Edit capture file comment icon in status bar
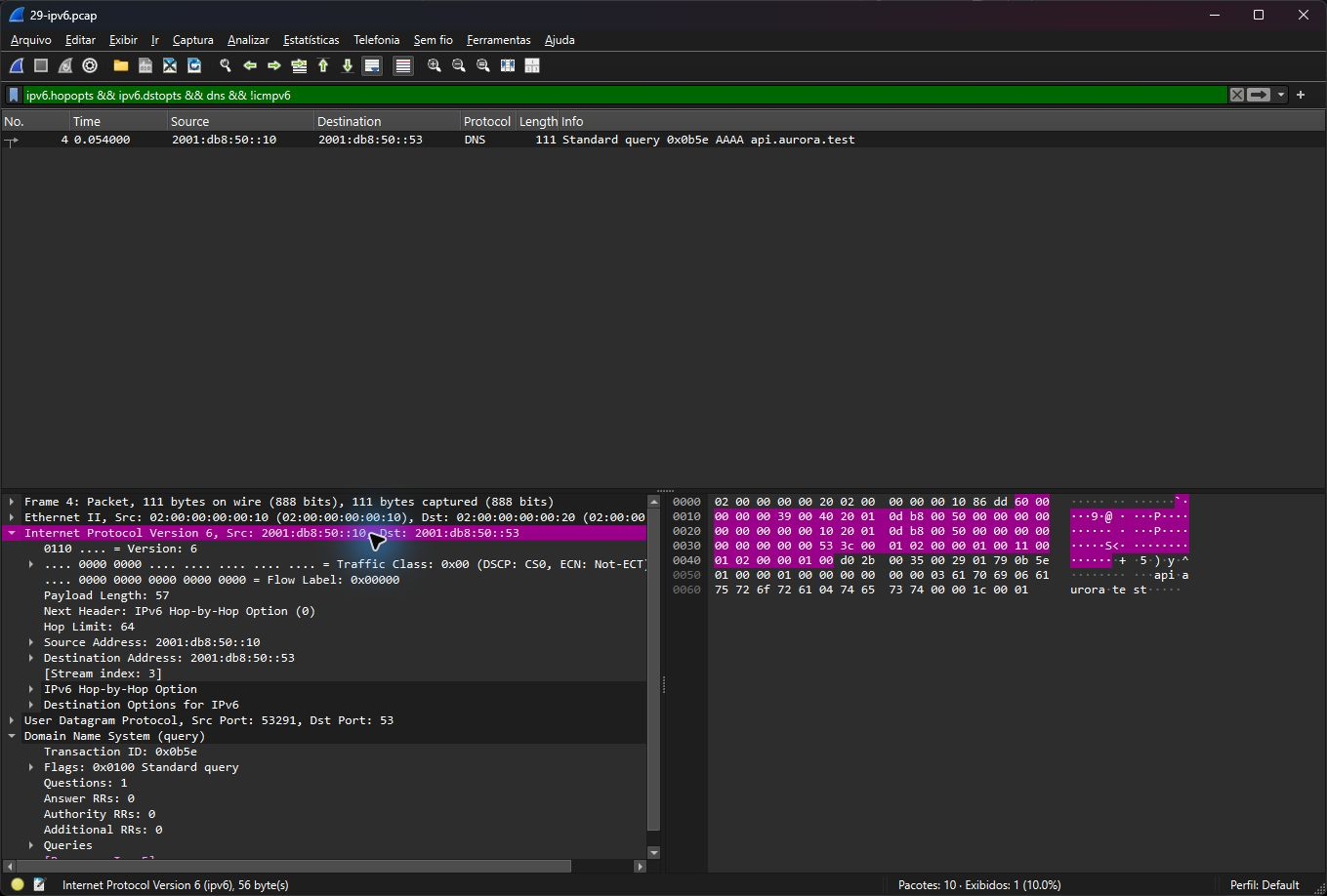 tap(39, 884)
